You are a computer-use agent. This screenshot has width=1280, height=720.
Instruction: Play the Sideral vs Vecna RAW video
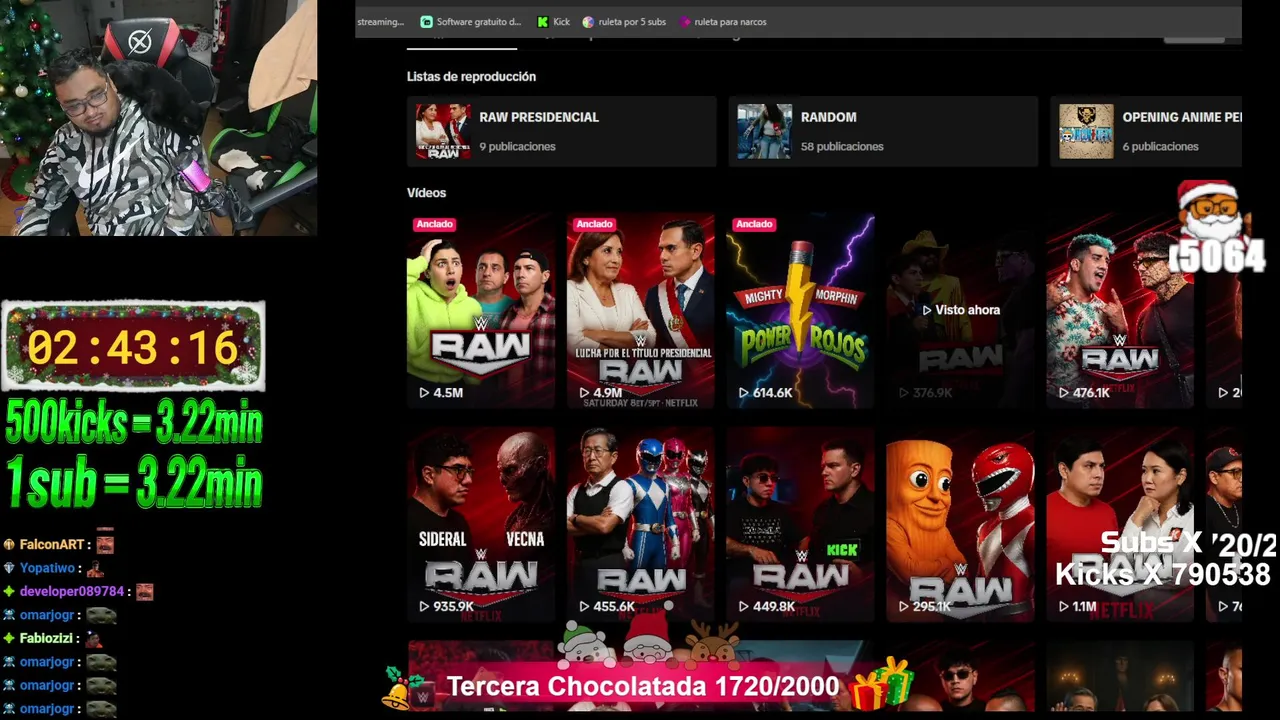coord(480,525)
